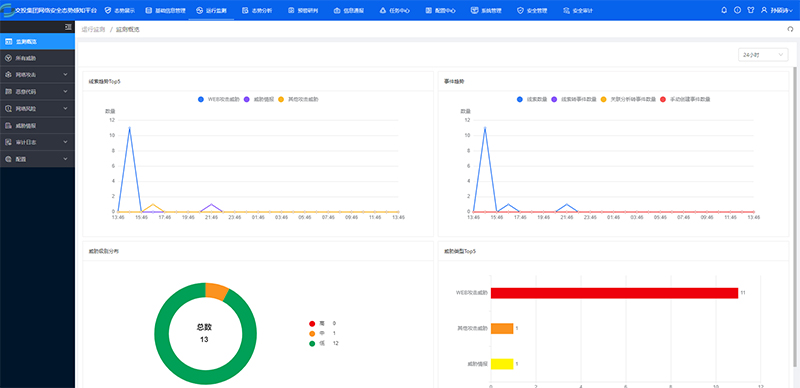Click the platform logo in the header
The height and width of the screenshot is (388, 800).
click(x=7, y=10)
